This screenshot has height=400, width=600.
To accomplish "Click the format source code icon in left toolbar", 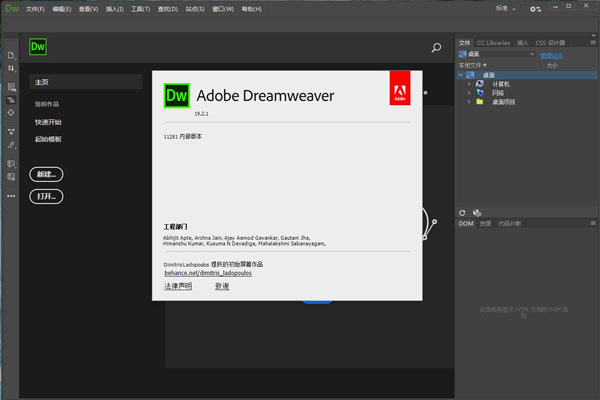I will coord(11,132).
